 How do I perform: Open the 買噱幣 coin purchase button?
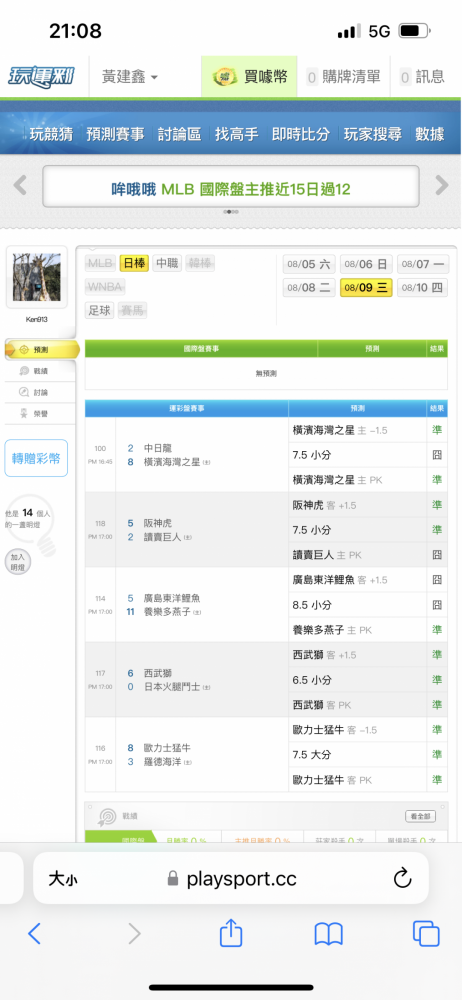tap(250, 77)
